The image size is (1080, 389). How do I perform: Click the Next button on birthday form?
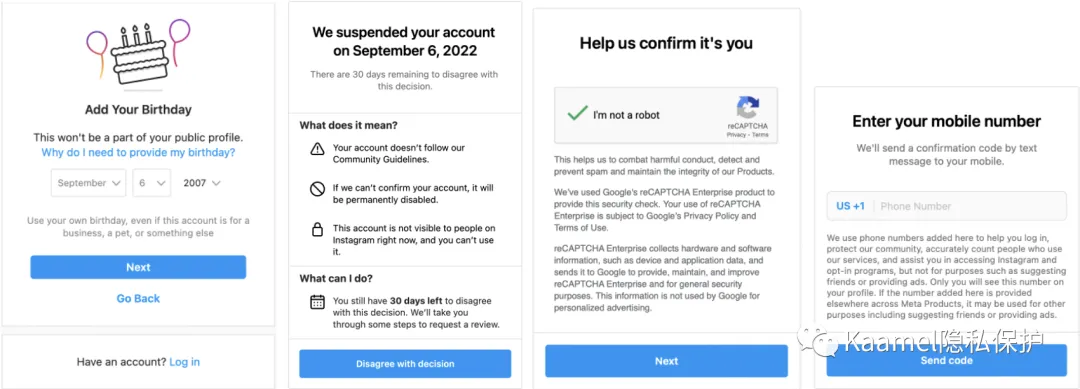(x=138, y=267)
